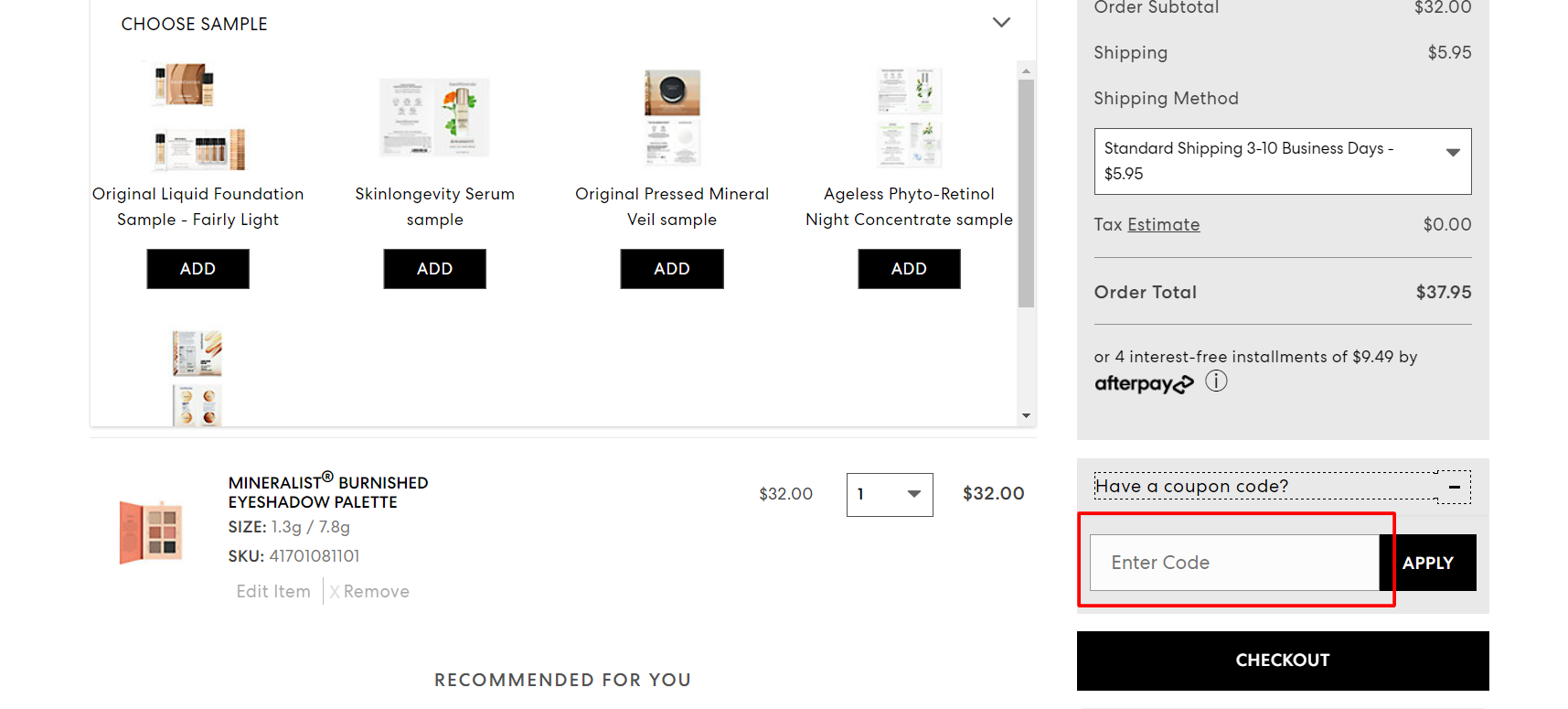The height and width of the screenshot is (709, 1568).
Task: Add Original Liquid Foundation Sample
Action: 197,269
